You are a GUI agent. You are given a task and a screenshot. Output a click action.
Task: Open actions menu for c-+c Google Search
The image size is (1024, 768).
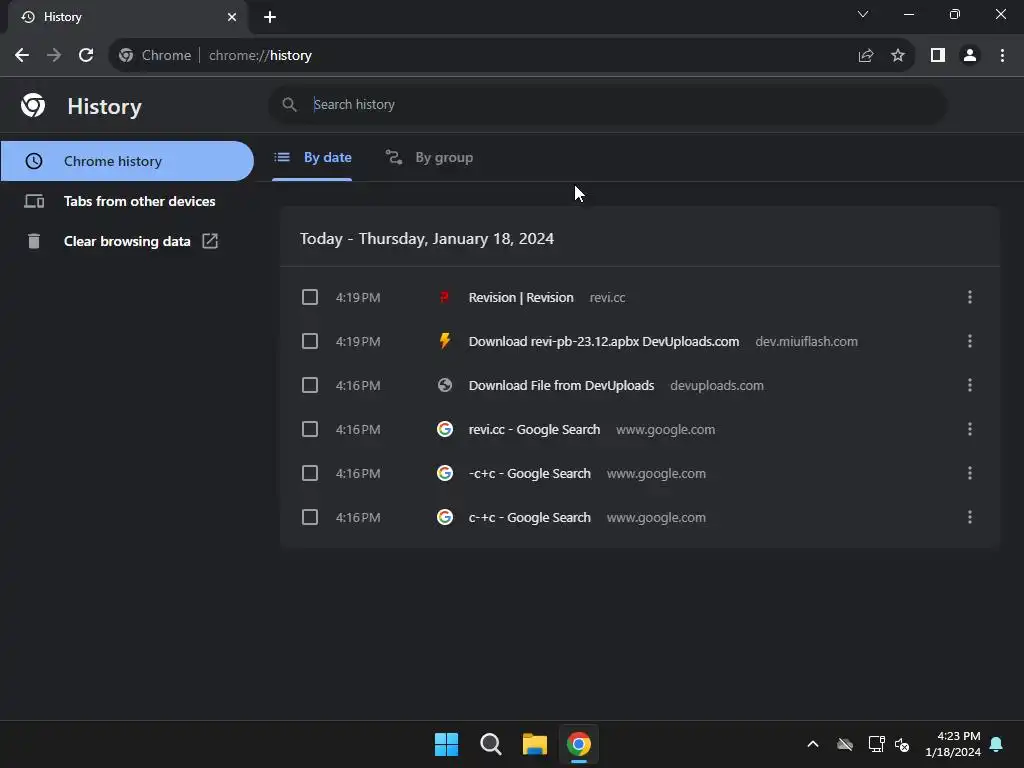coord(970,517)
